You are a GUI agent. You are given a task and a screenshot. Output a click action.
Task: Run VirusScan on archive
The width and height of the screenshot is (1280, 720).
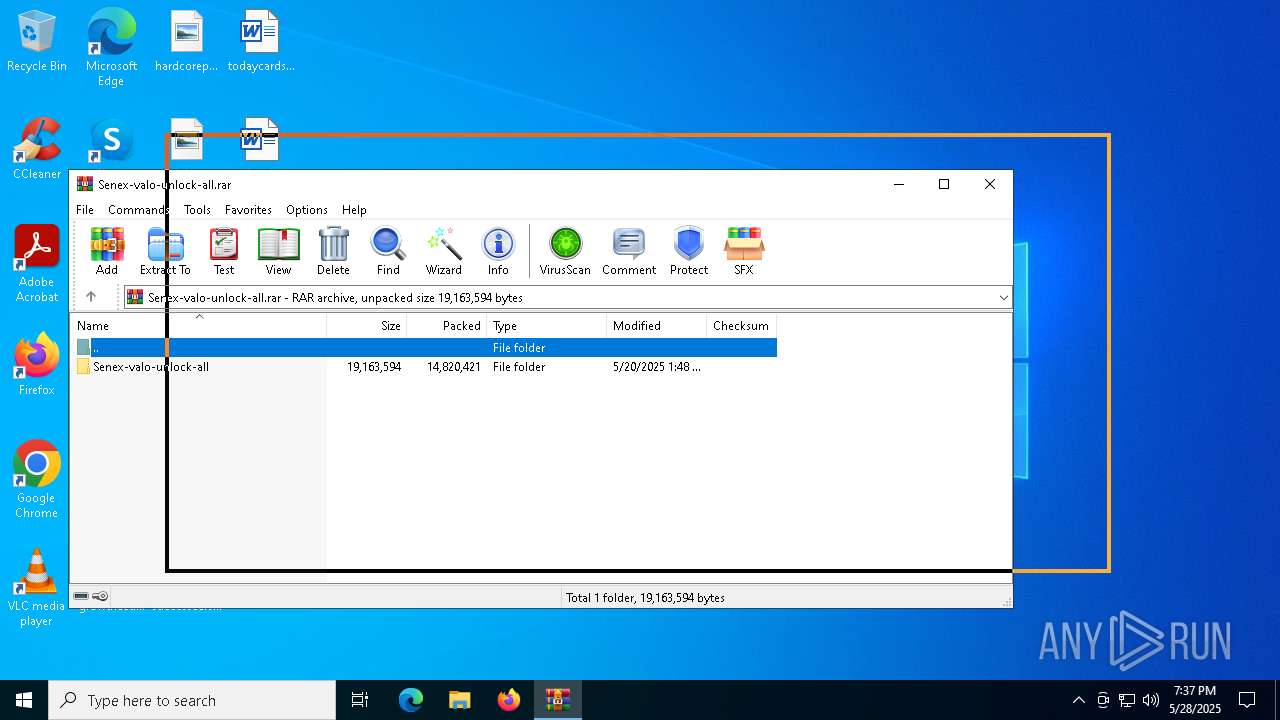pyautogui.click(x=565, y=251)
